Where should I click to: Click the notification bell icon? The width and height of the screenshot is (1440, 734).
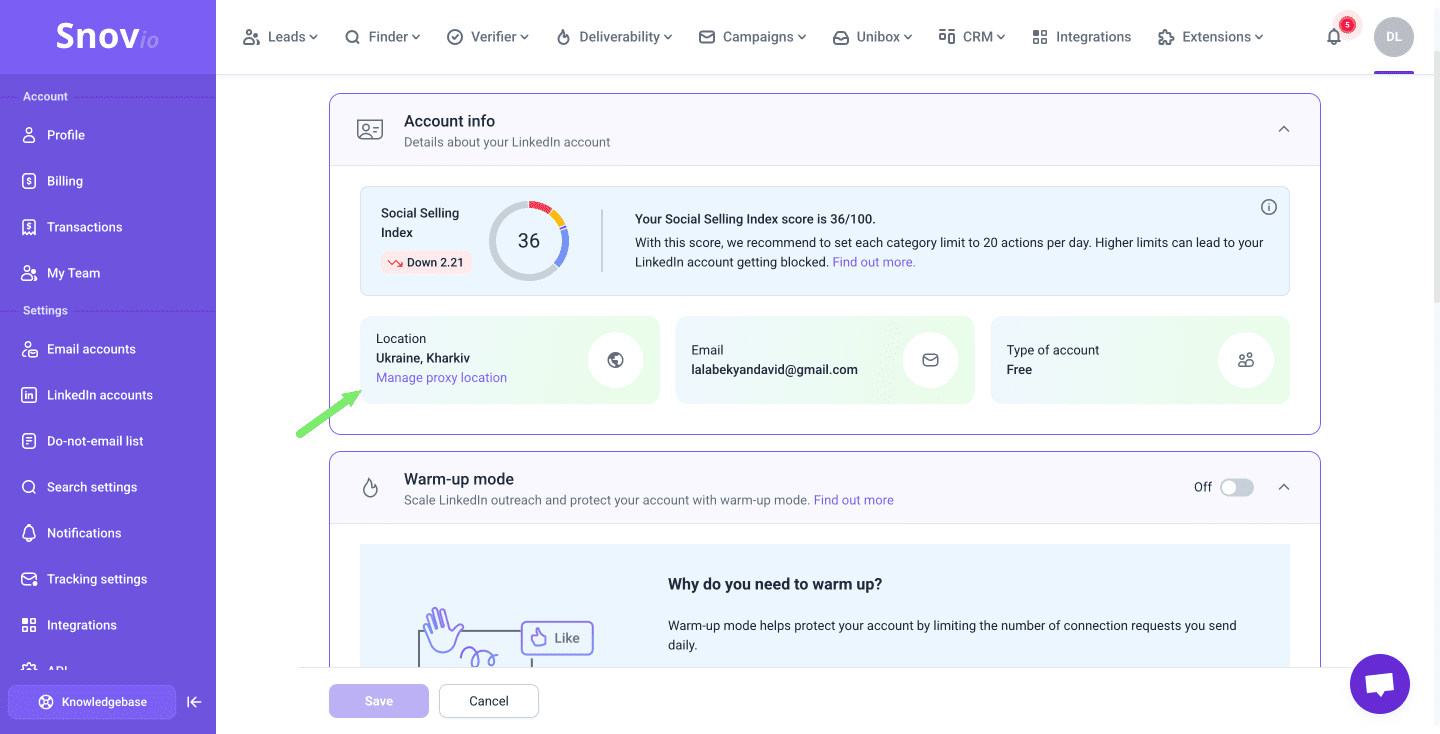pos(1334,37)
